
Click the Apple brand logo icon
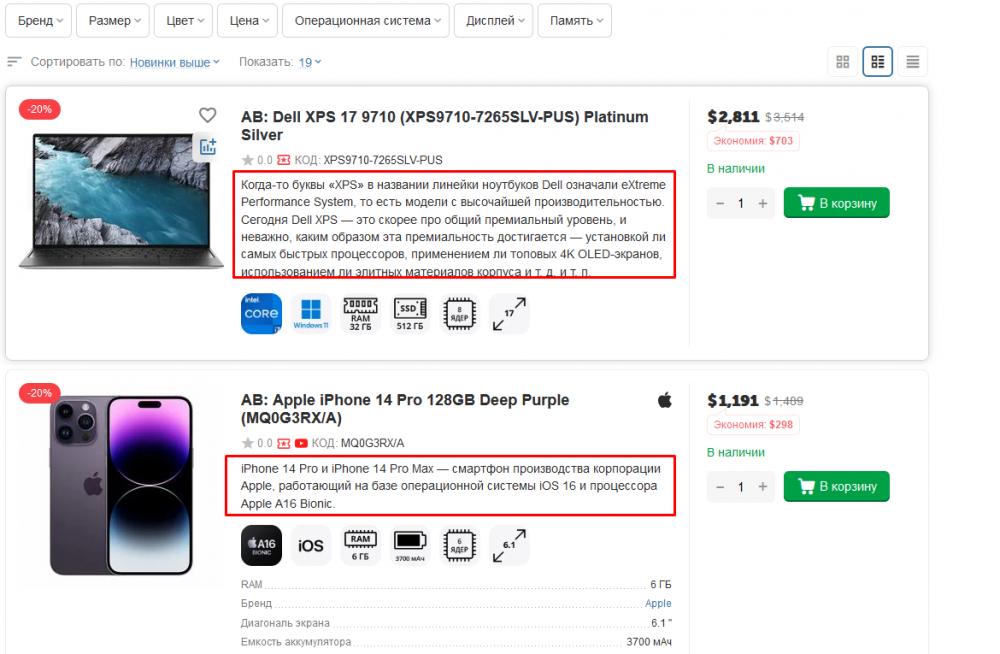coord(664,400)
